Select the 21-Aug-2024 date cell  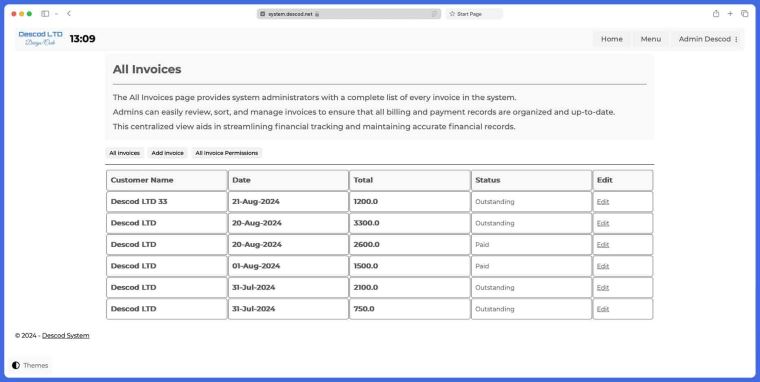pos(288,202)
